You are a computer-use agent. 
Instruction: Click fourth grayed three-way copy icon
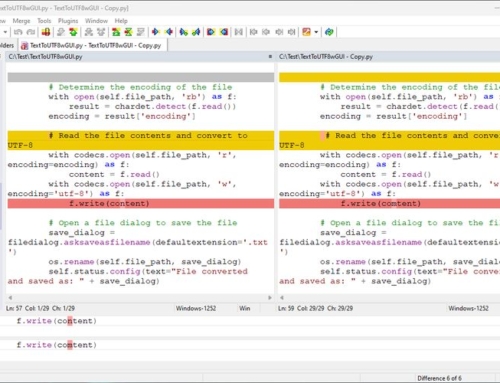coord(292,32)
